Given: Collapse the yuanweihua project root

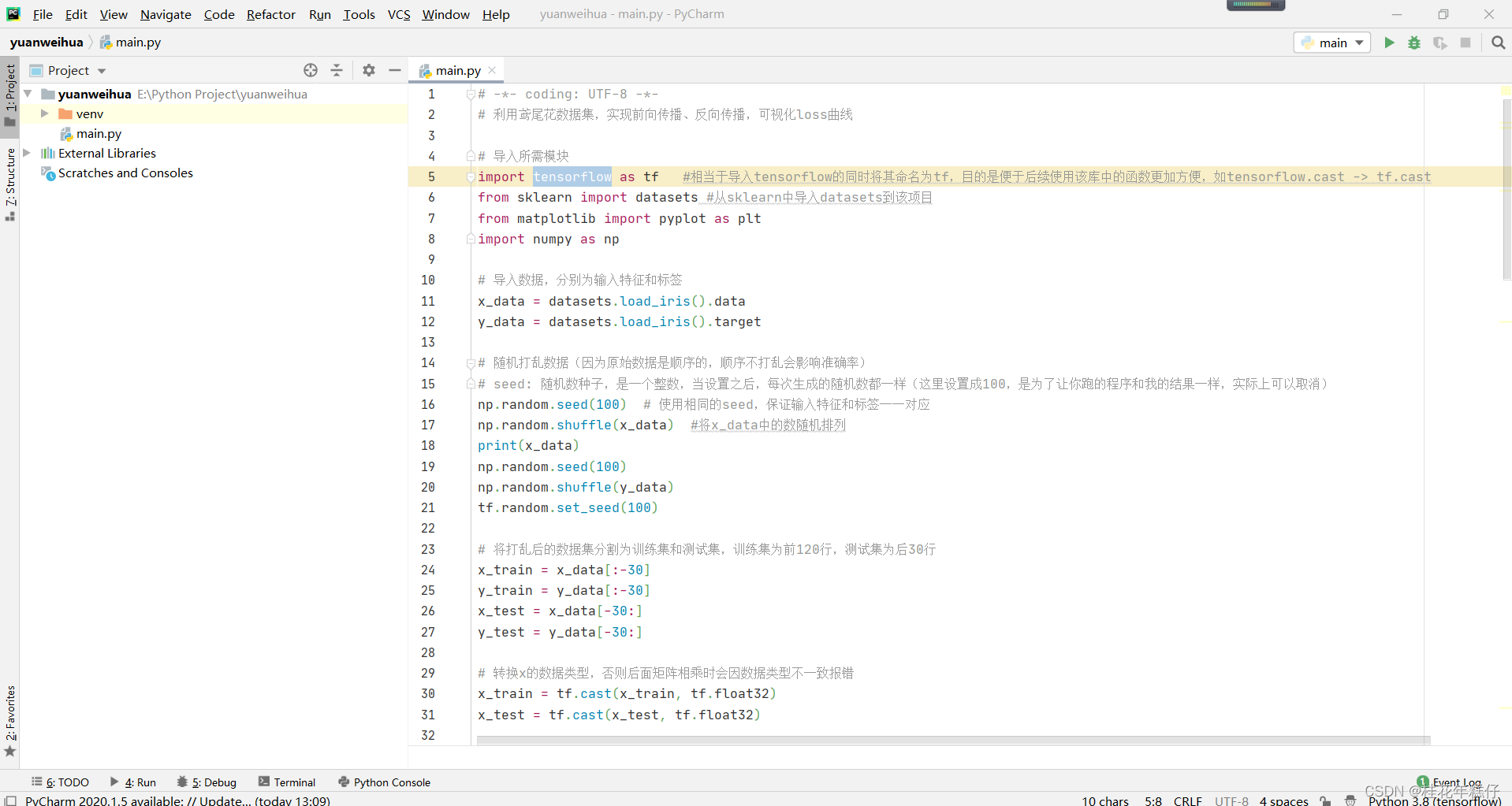Looking at the screenshot, I should point(28,94).
